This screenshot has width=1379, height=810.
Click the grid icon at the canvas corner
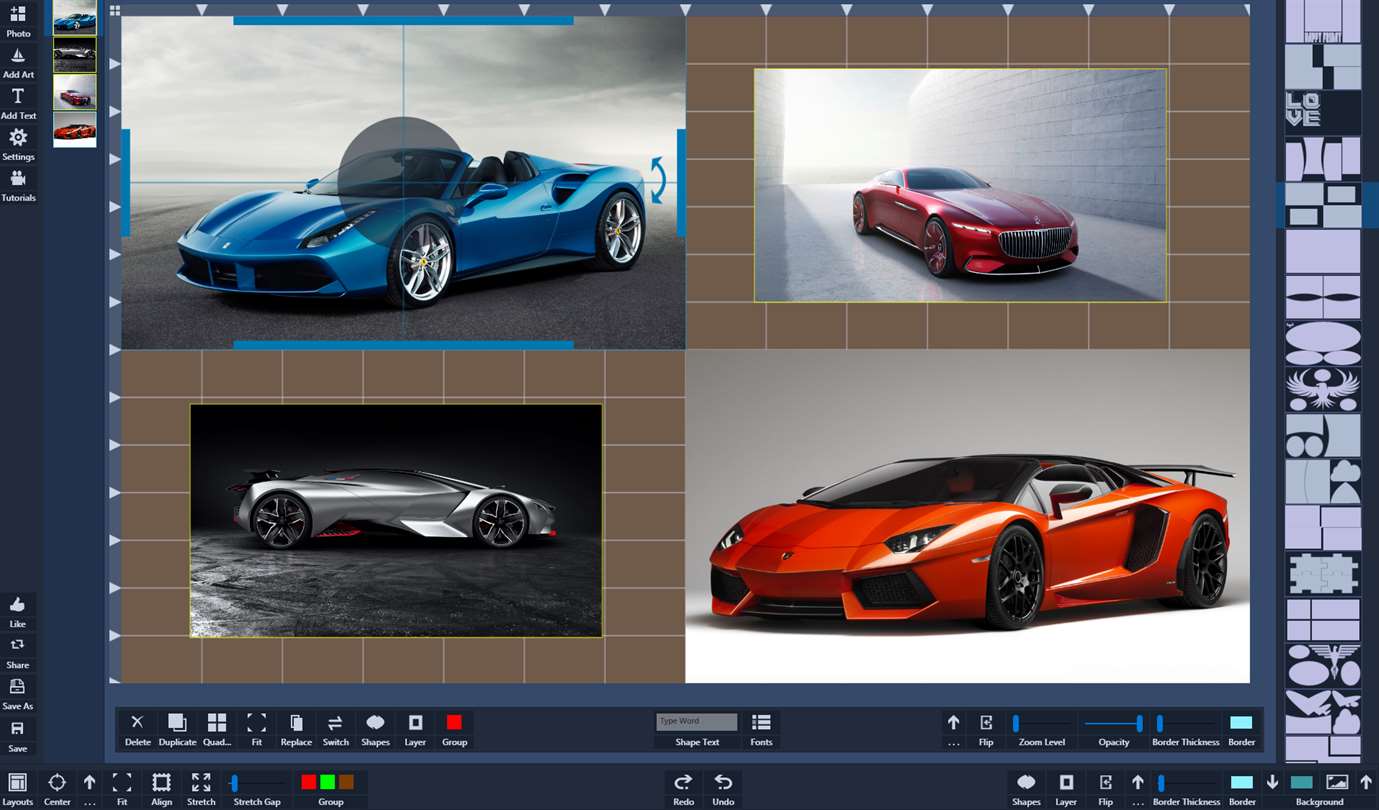click(x=115, y=11)
